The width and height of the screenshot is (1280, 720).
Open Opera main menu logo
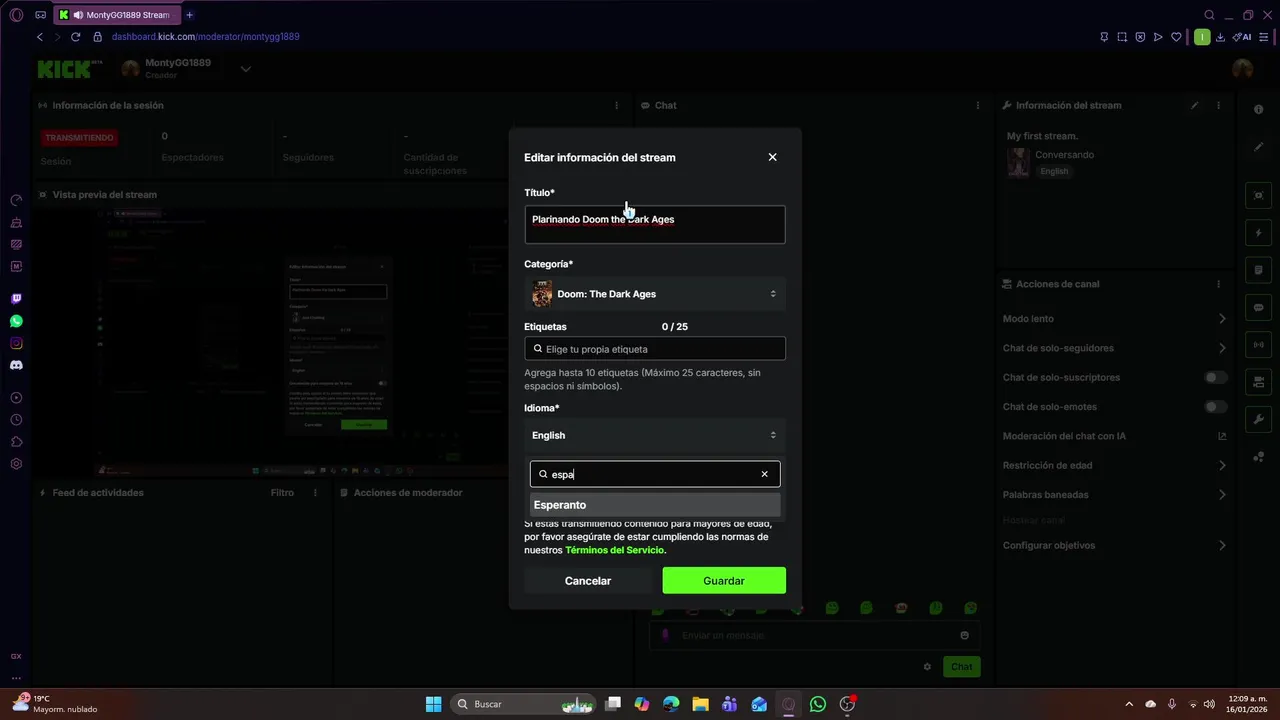click(15, 15)
